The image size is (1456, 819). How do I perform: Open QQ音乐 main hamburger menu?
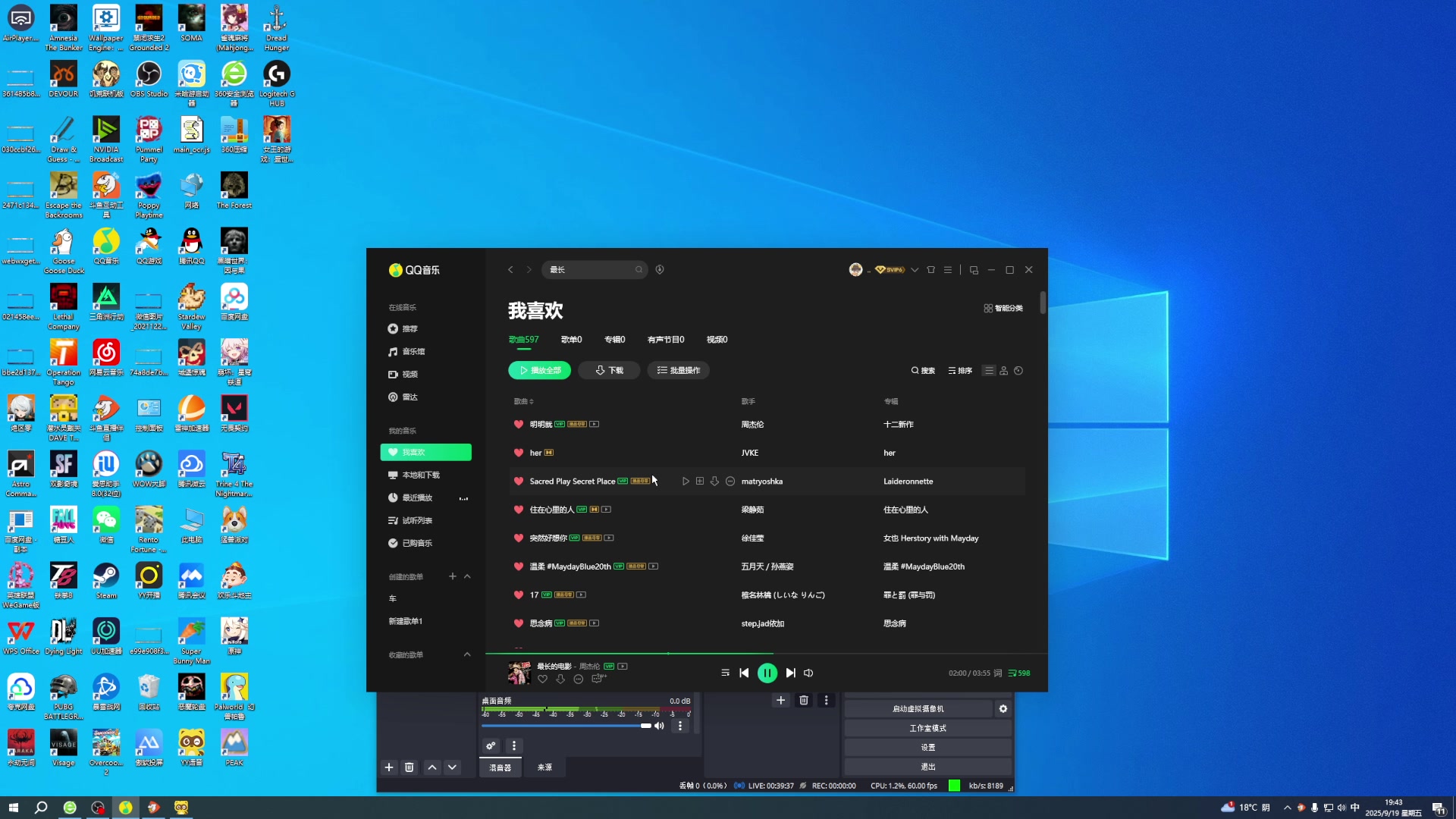click(948, 269)
